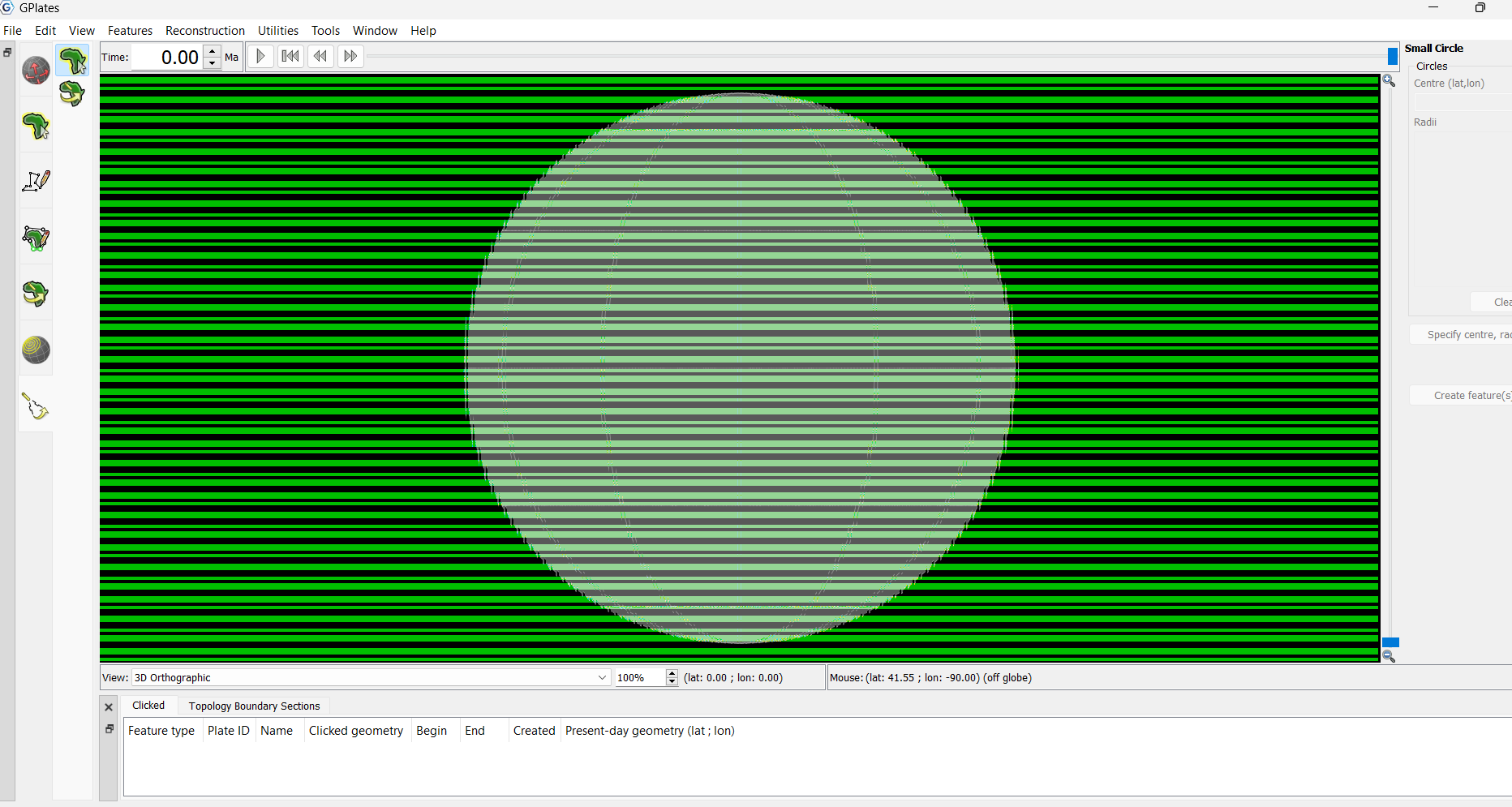This screenshot has height=807, width=1512.
Task: Select the dashed-line pole fitting tool icon
Action: pyautogui.click(x=36, y=406)
